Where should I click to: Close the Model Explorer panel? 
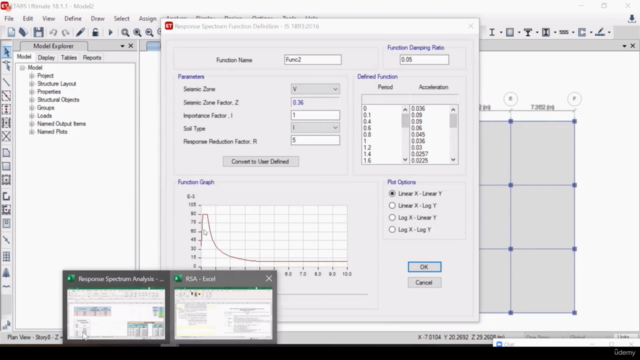131,46
